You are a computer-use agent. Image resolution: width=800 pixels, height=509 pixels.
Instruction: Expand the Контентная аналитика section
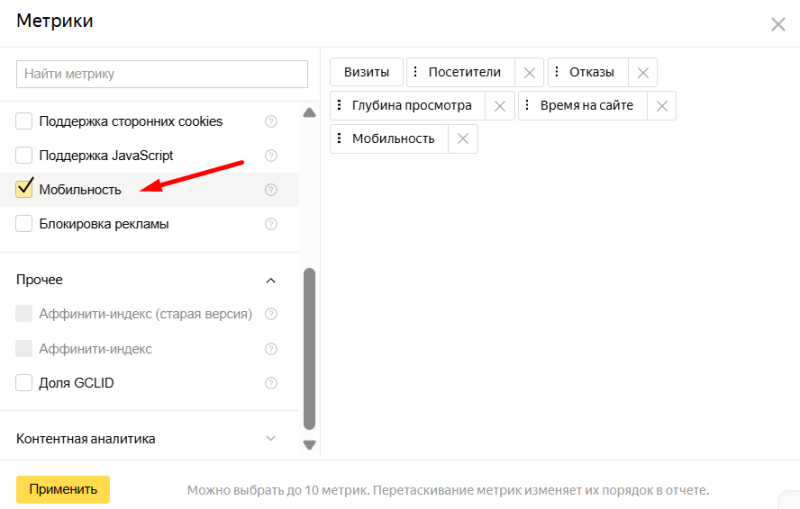270,439
